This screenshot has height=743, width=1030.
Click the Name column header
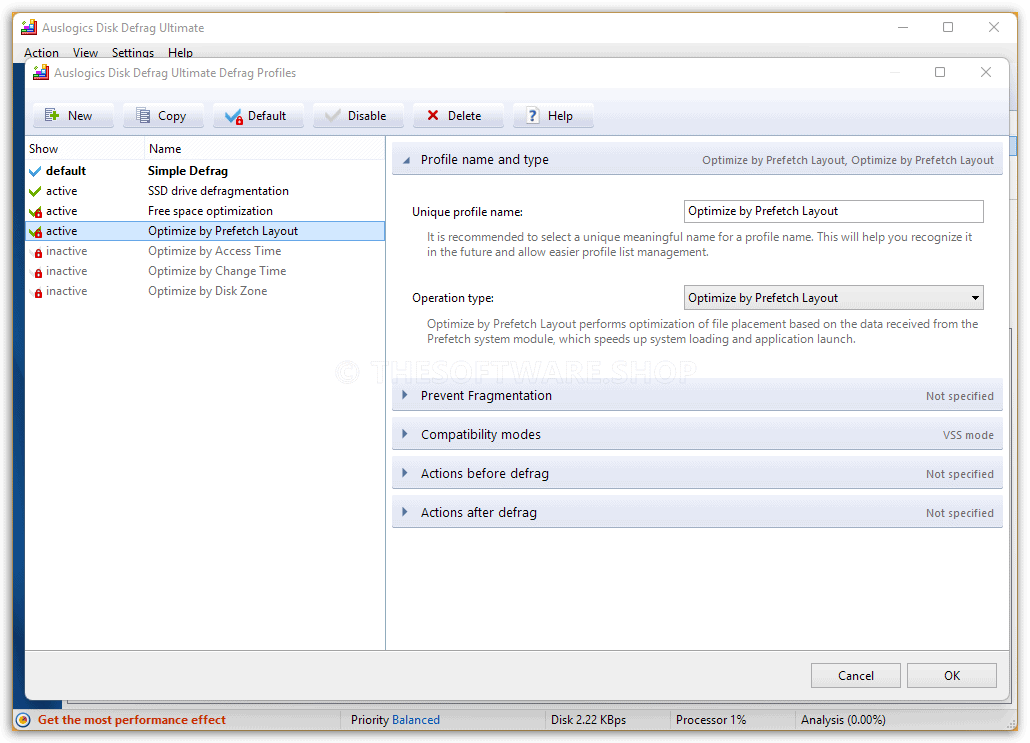click(265, 149)
